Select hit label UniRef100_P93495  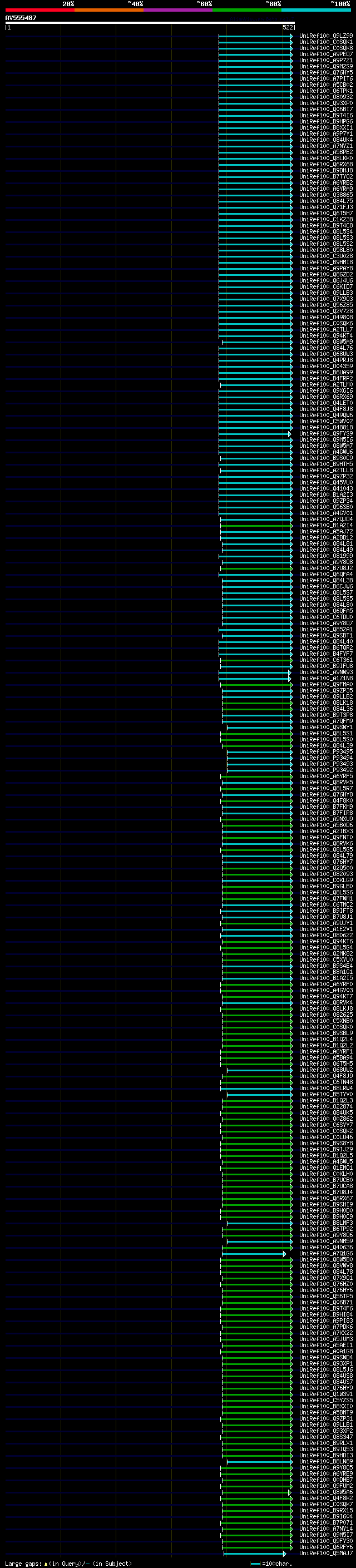coord(326,752)
